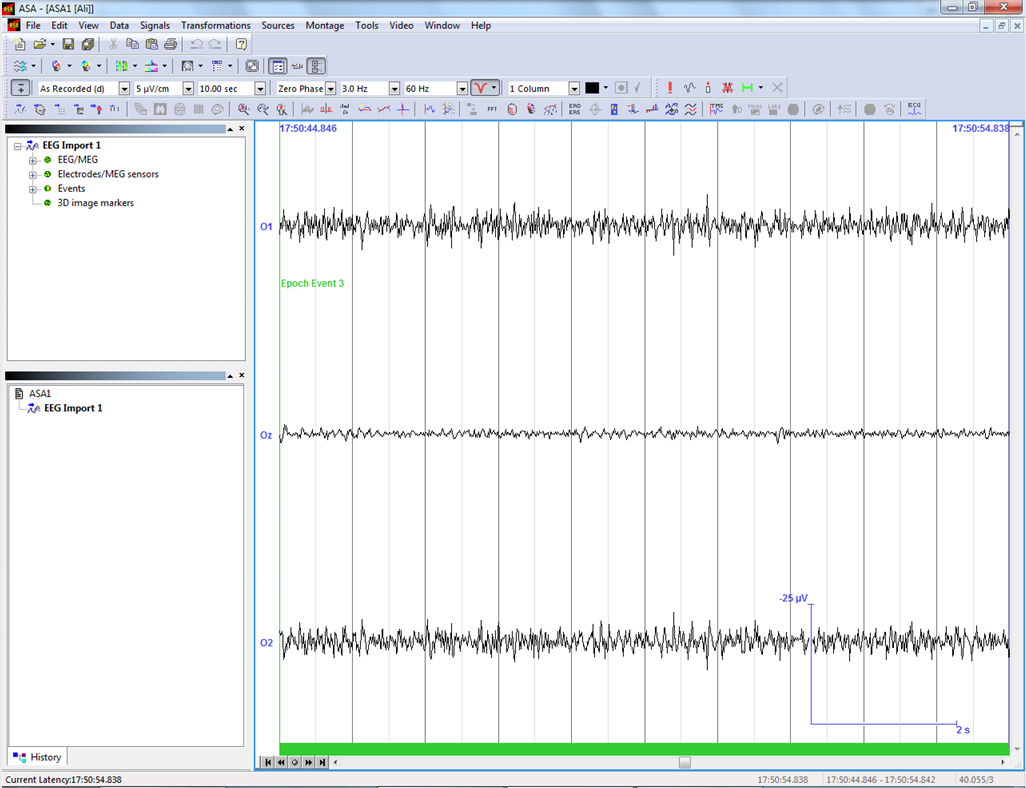1026x788 pixels.
Task: Click the FFT toolbar icon
Action: pyautogui.click(x=492, y=109)
